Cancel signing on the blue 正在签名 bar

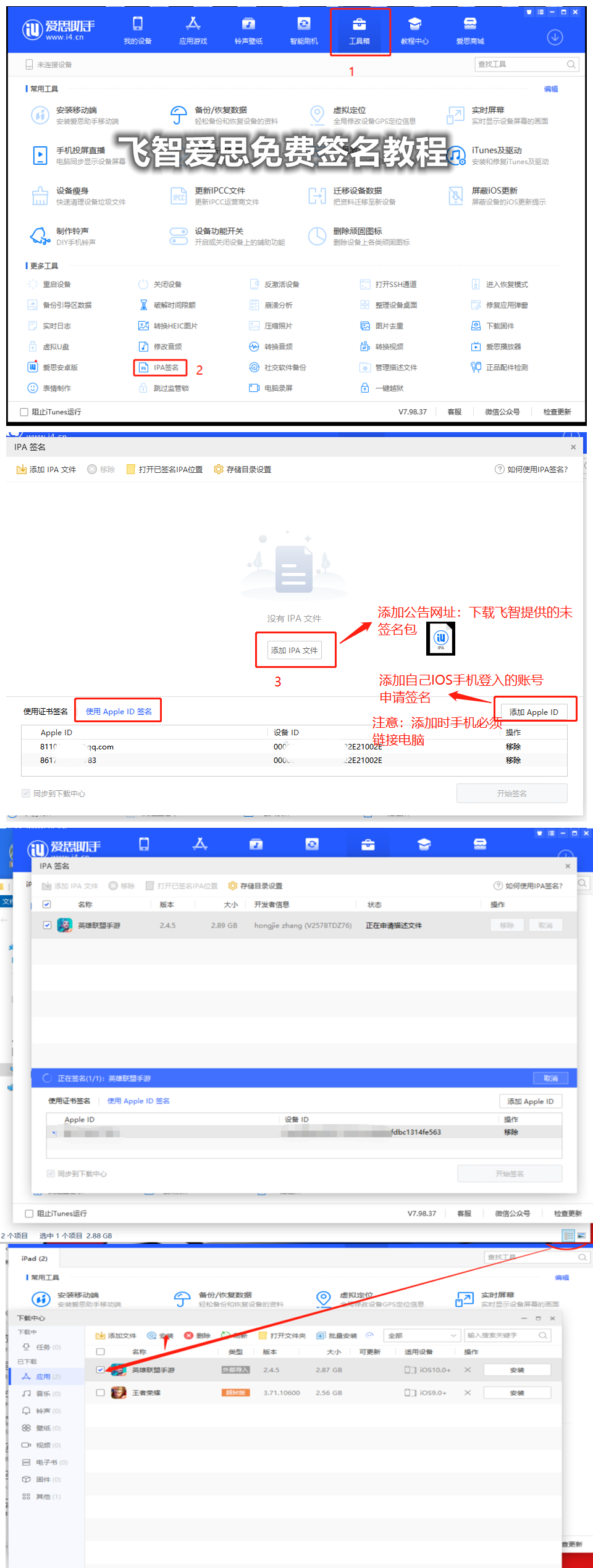[551, 1078]
